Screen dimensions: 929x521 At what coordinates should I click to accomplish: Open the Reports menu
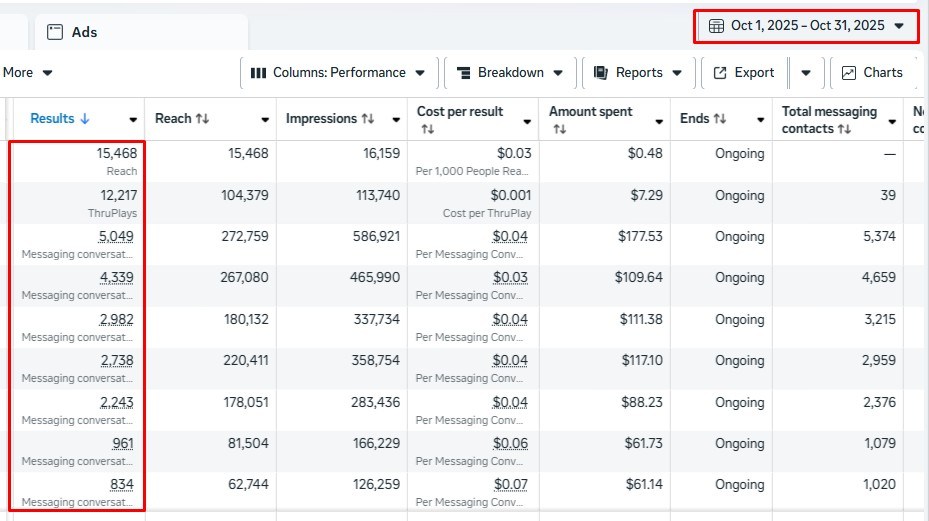(x=639, y=72)
